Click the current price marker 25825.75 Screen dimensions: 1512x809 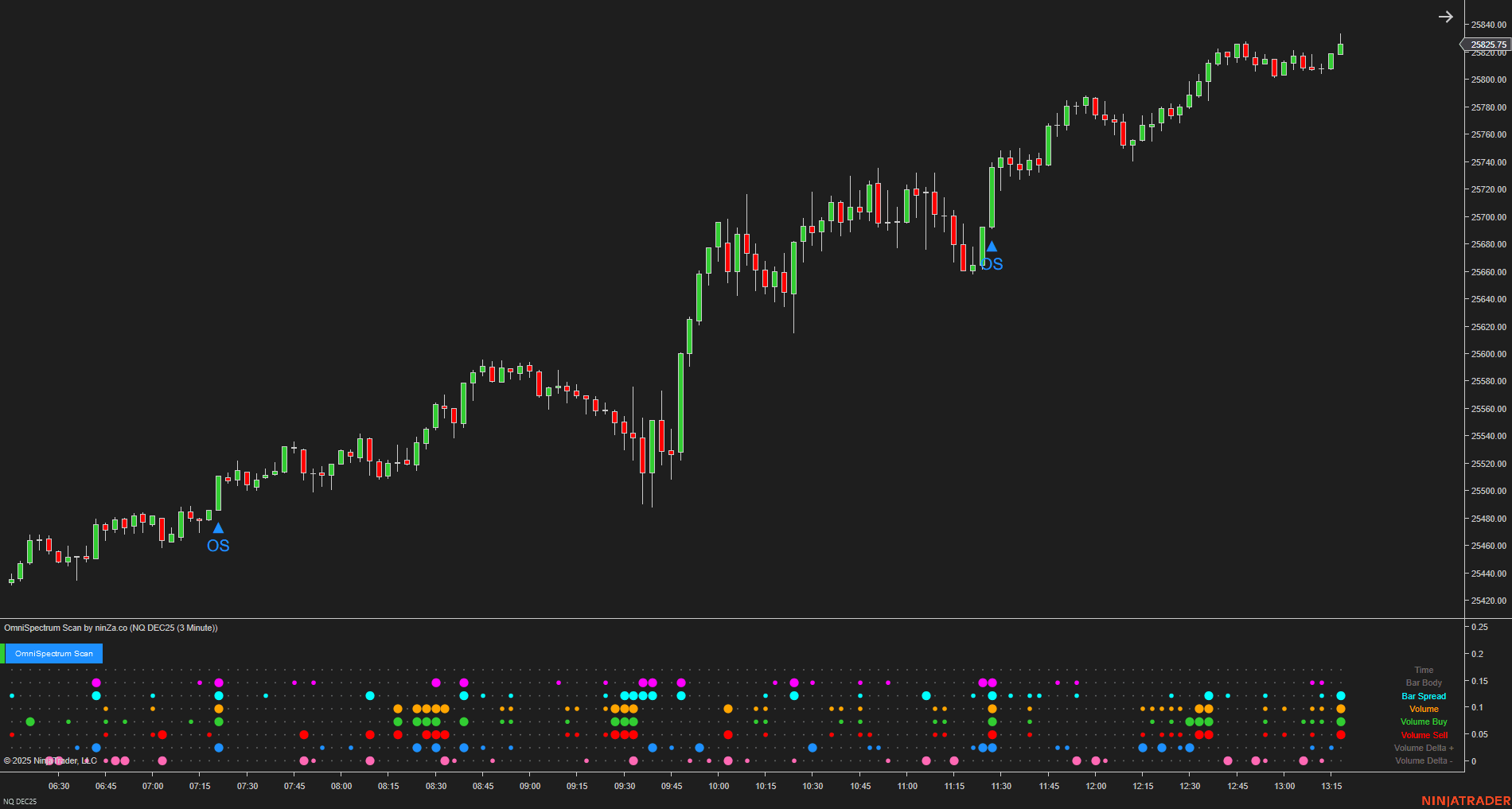[1488, 45]
